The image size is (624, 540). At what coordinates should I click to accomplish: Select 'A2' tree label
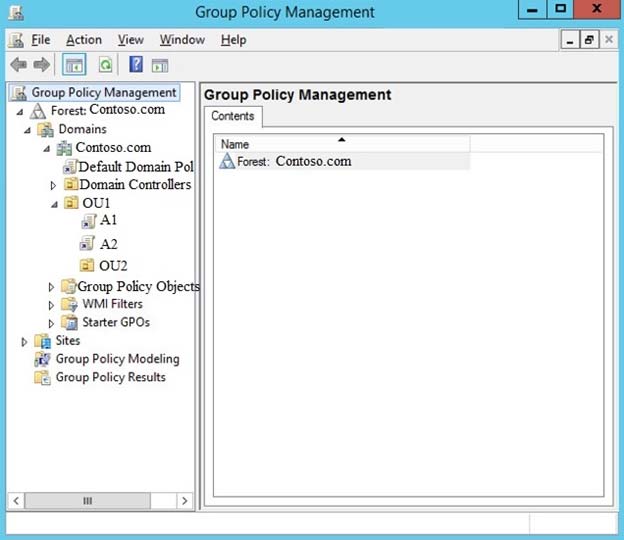pyautogui.click(x=109, y=244)
